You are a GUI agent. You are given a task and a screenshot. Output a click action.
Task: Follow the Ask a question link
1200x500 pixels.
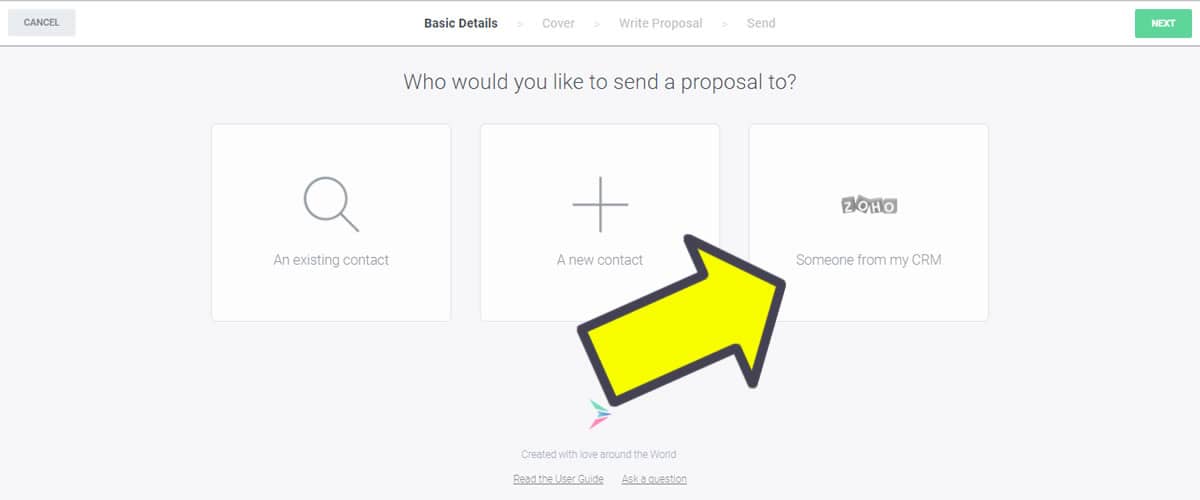(x=654, y=479)
